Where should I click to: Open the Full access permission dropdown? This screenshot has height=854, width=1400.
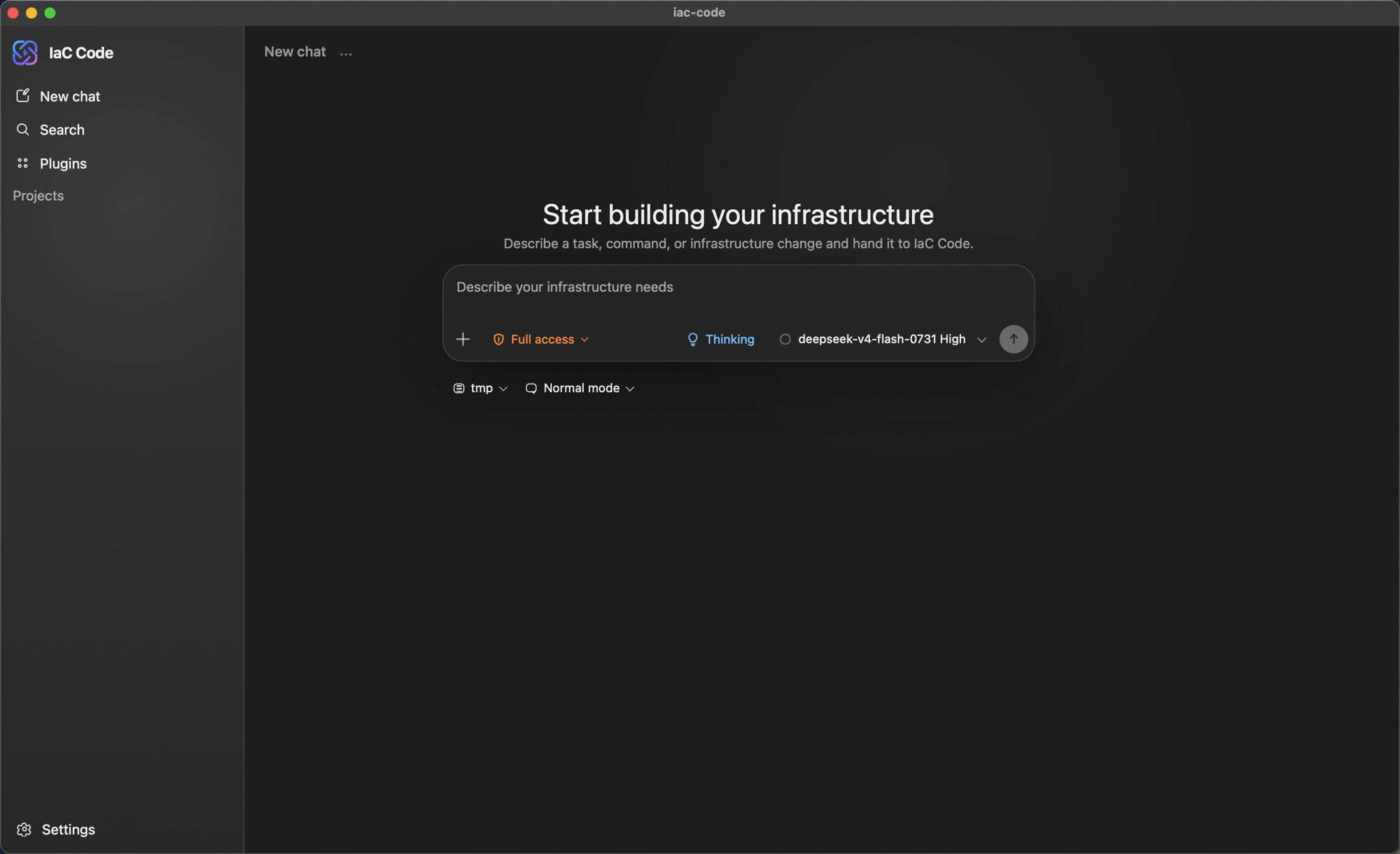pyautogui.click(x=540, y=339)
